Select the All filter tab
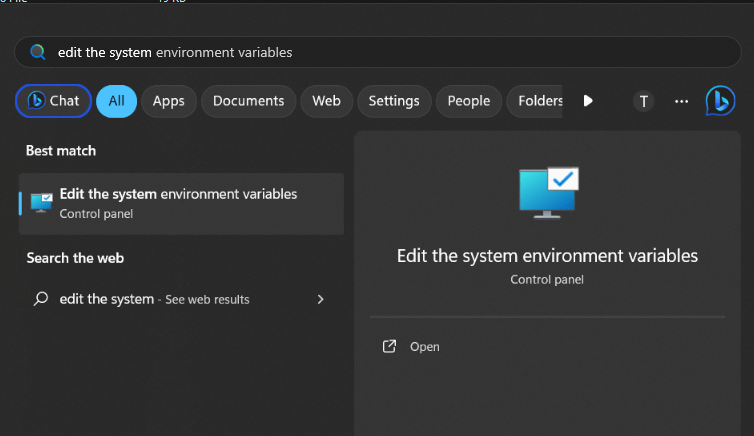This screenshot has width=754, height=436. pyautogui.click(x=116, y=101)
